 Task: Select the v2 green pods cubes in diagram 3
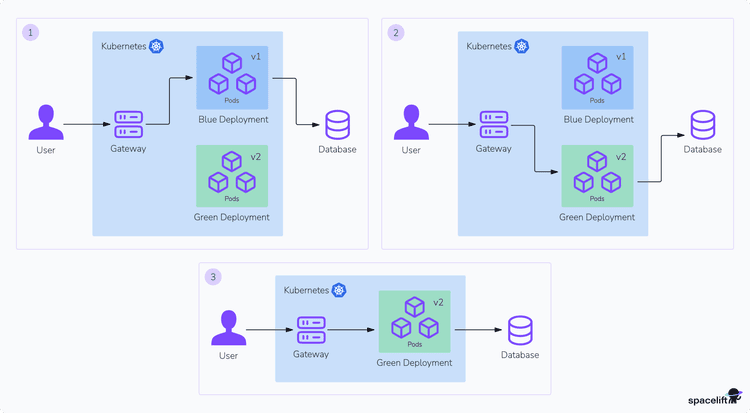pyautogui.click(x=415, y=318)
